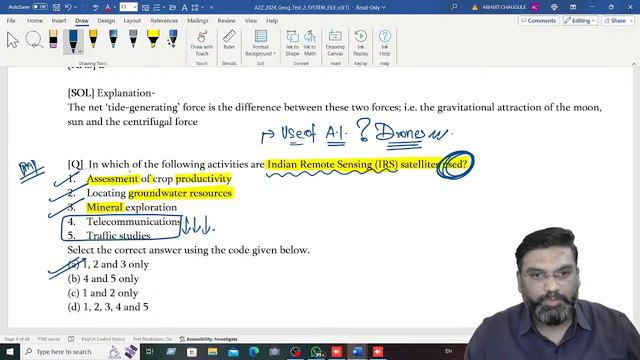
Task: Switch to the References tab
Action: [164, 20]
